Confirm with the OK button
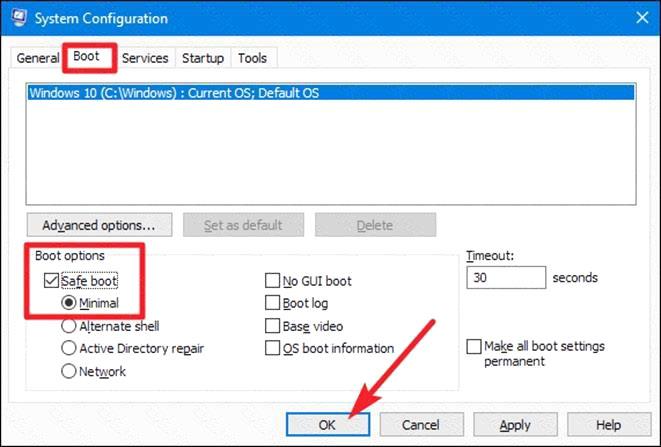The image size is (661, 447). (x=328, y=425)
